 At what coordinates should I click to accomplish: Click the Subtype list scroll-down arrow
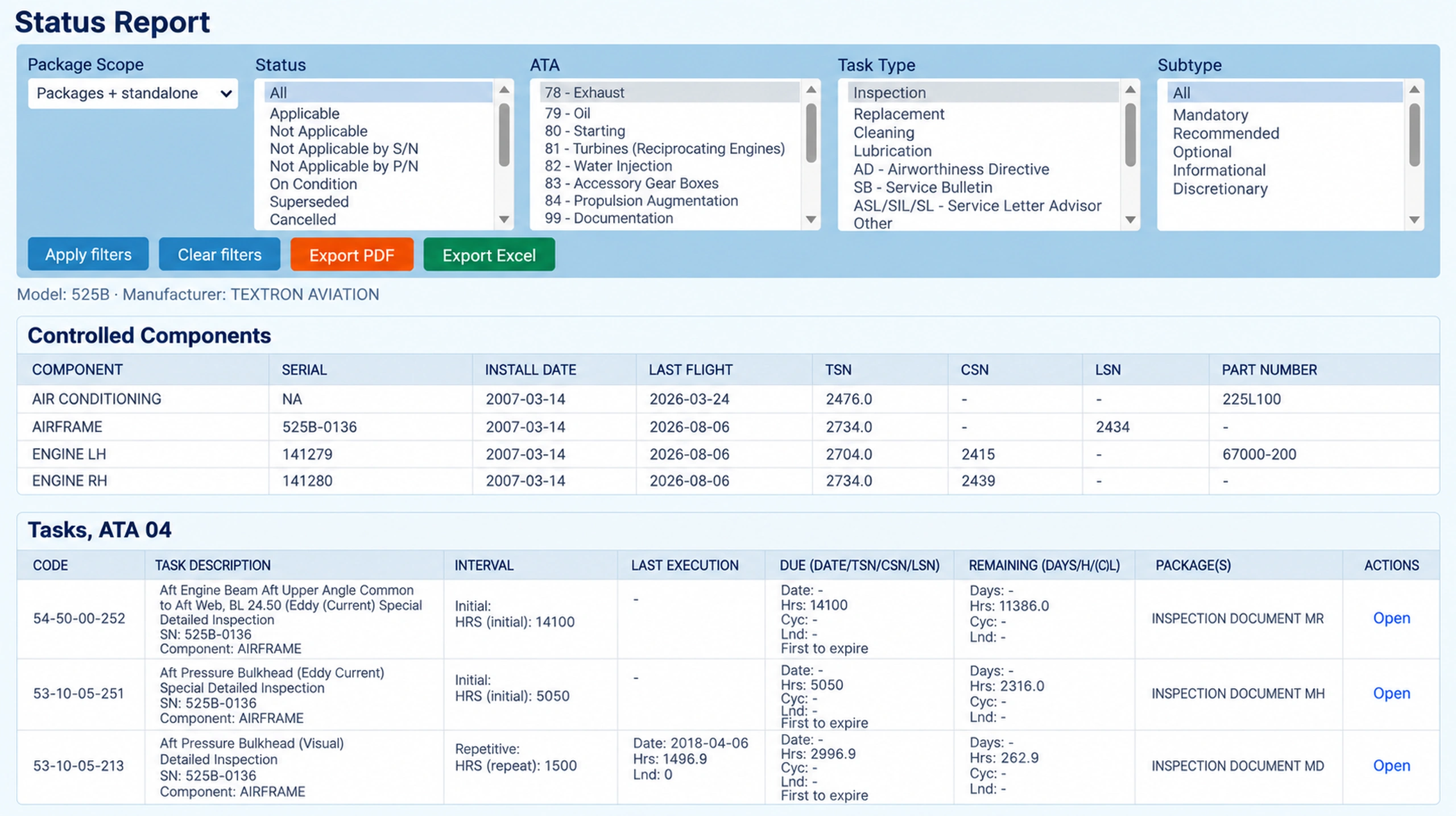tap(1414, 219)
